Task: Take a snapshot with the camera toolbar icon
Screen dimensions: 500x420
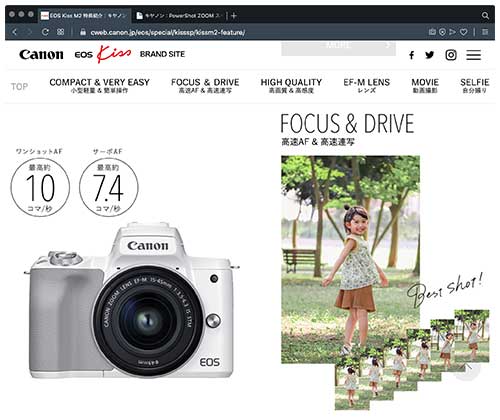Action: pyautogui.click(x=432, y=32)
